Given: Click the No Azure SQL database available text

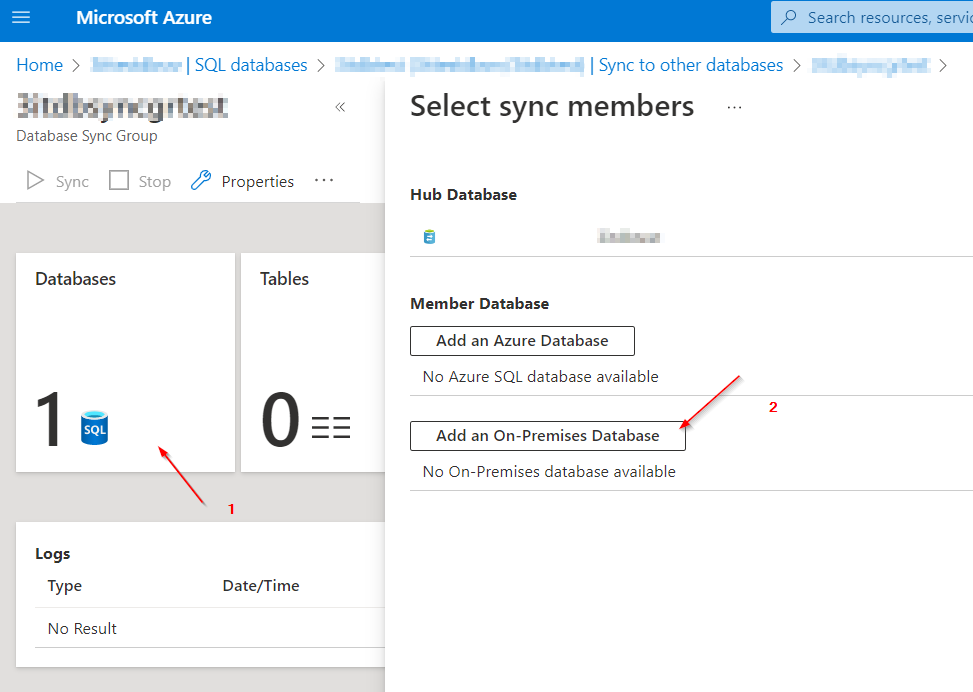Looking at the screenshot, I should click(540, 377).
